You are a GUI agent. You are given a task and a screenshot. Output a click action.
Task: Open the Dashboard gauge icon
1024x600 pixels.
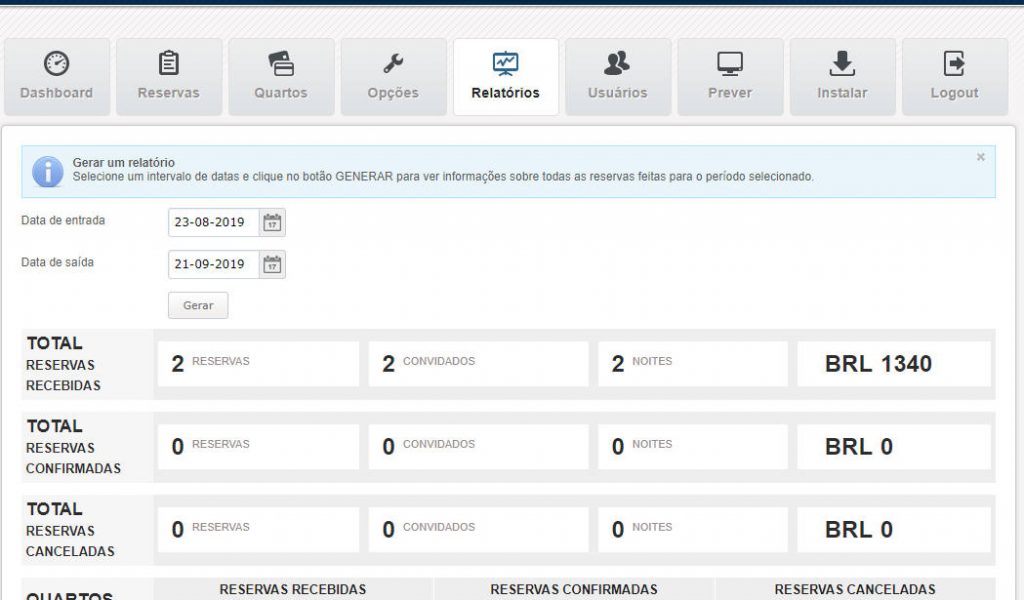click(x=57, y=64)
